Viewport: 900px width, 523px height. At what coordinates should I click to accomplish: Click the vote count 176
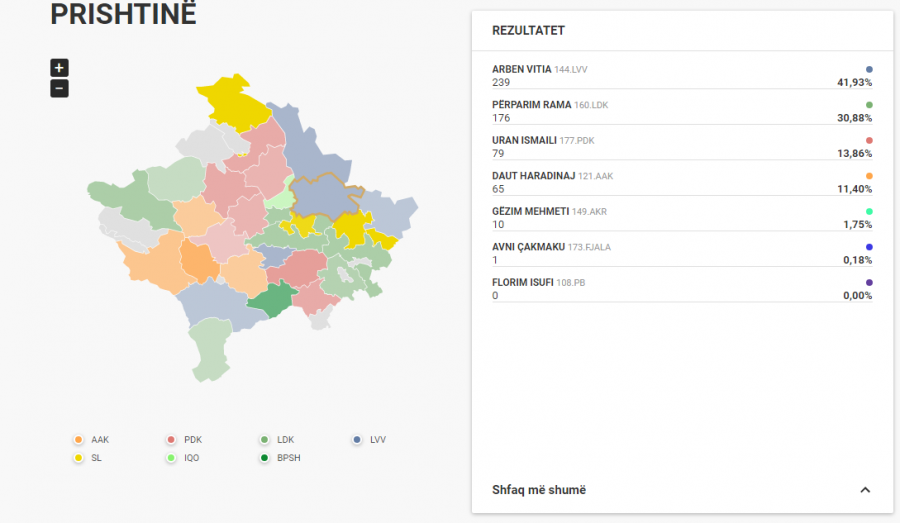[501, 118]
